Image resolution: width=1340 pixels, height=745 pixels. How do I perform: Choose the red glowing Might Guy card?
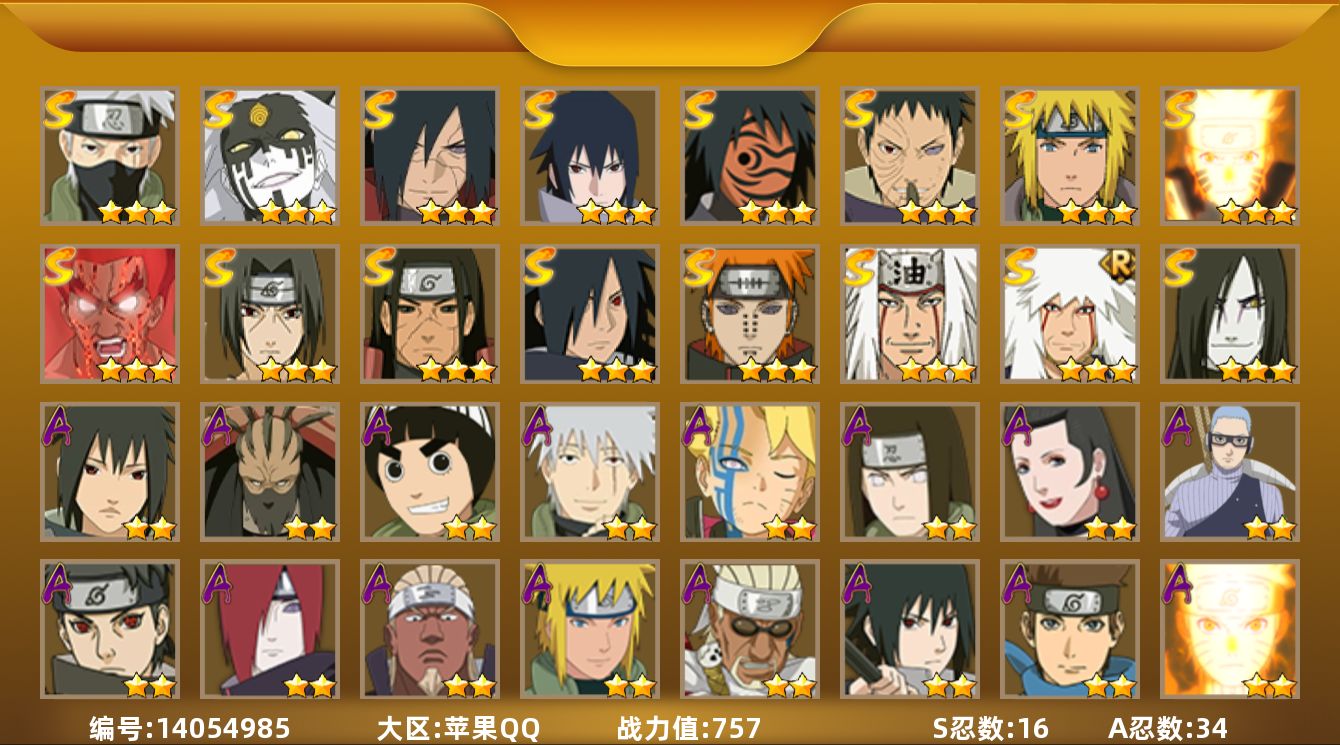click(x=110, y=314)
